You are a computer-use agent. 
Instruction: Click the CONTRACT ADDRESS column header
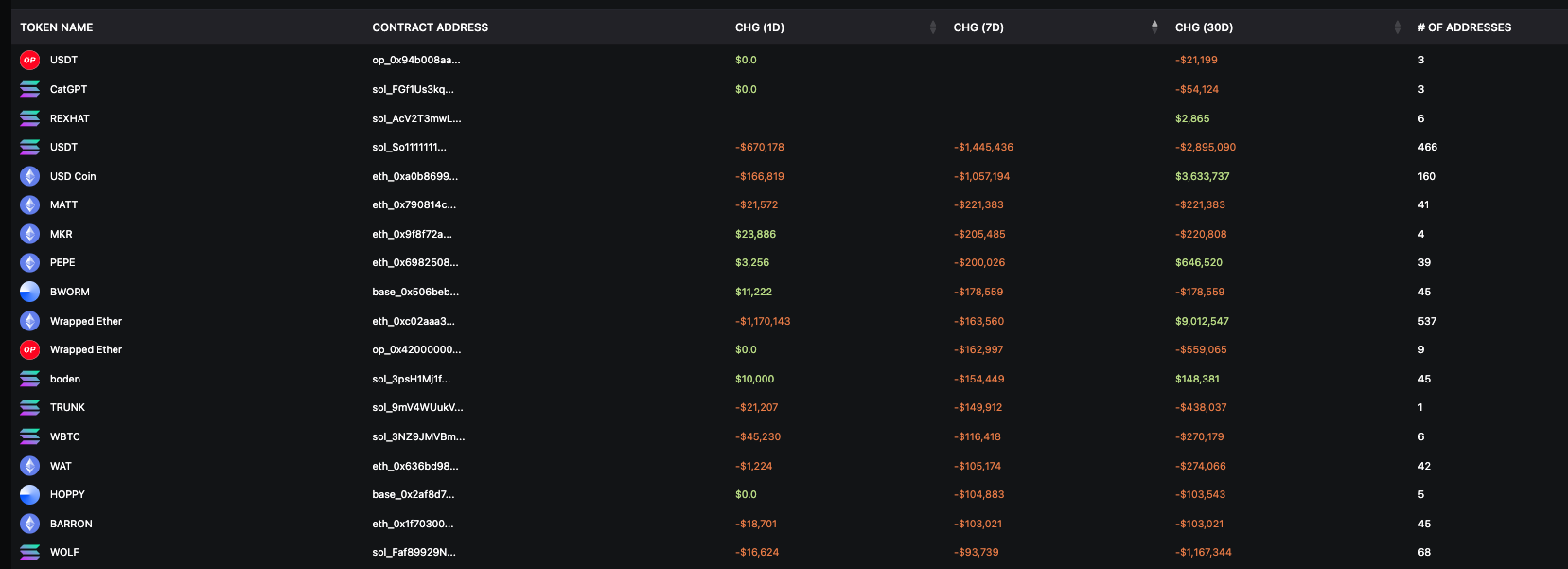(431, 27)
